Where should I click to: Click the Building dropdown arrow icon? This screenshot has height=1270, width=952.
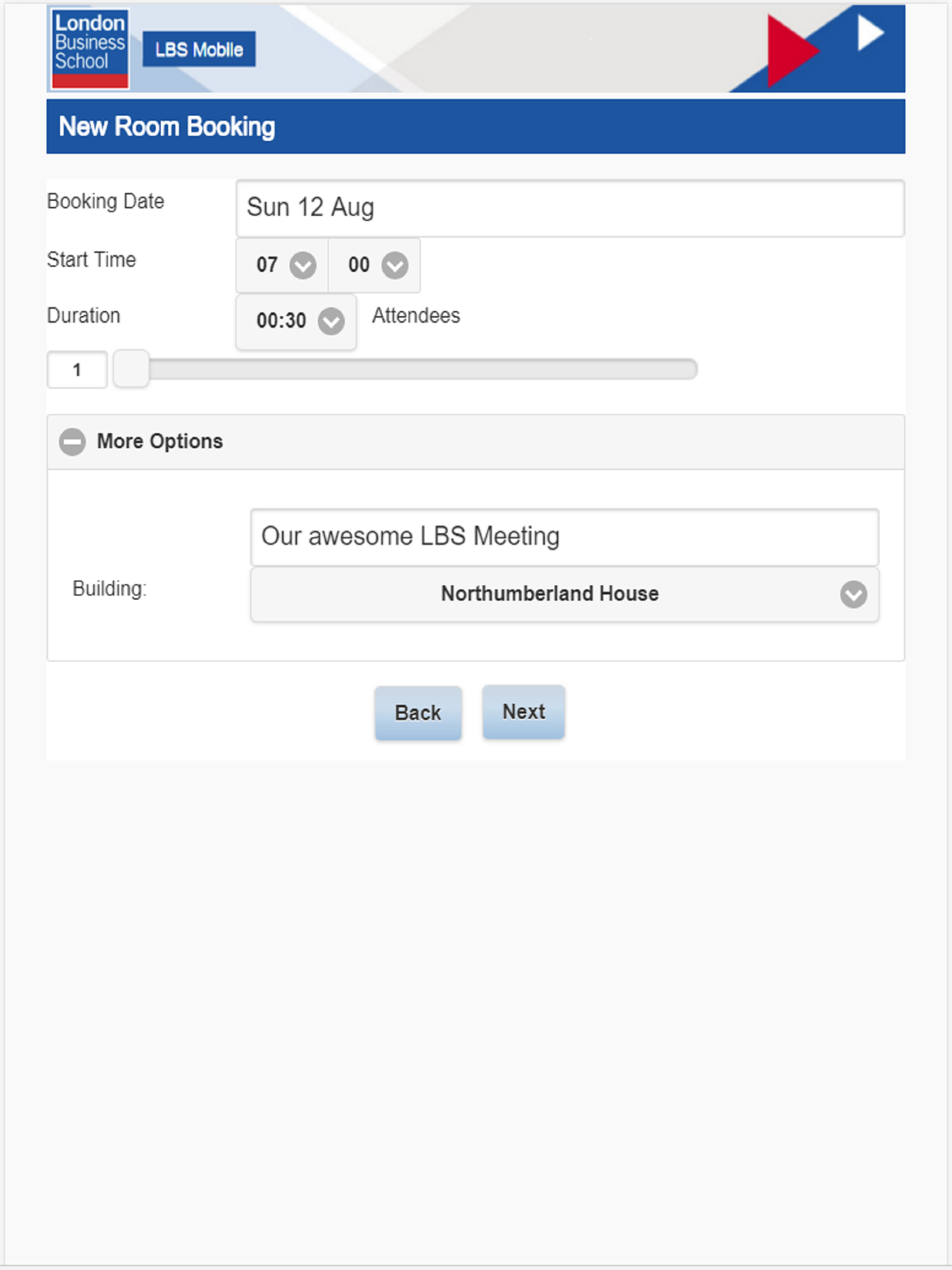(853, 594)
